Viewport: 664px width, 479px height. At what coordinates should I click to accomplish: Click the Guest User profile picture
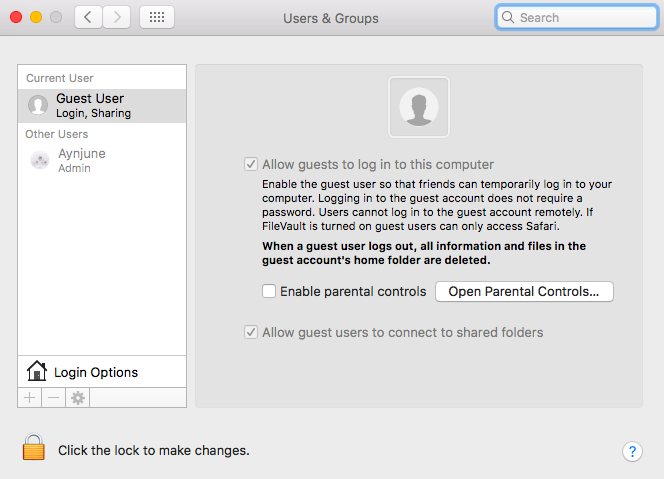[419, 107]
